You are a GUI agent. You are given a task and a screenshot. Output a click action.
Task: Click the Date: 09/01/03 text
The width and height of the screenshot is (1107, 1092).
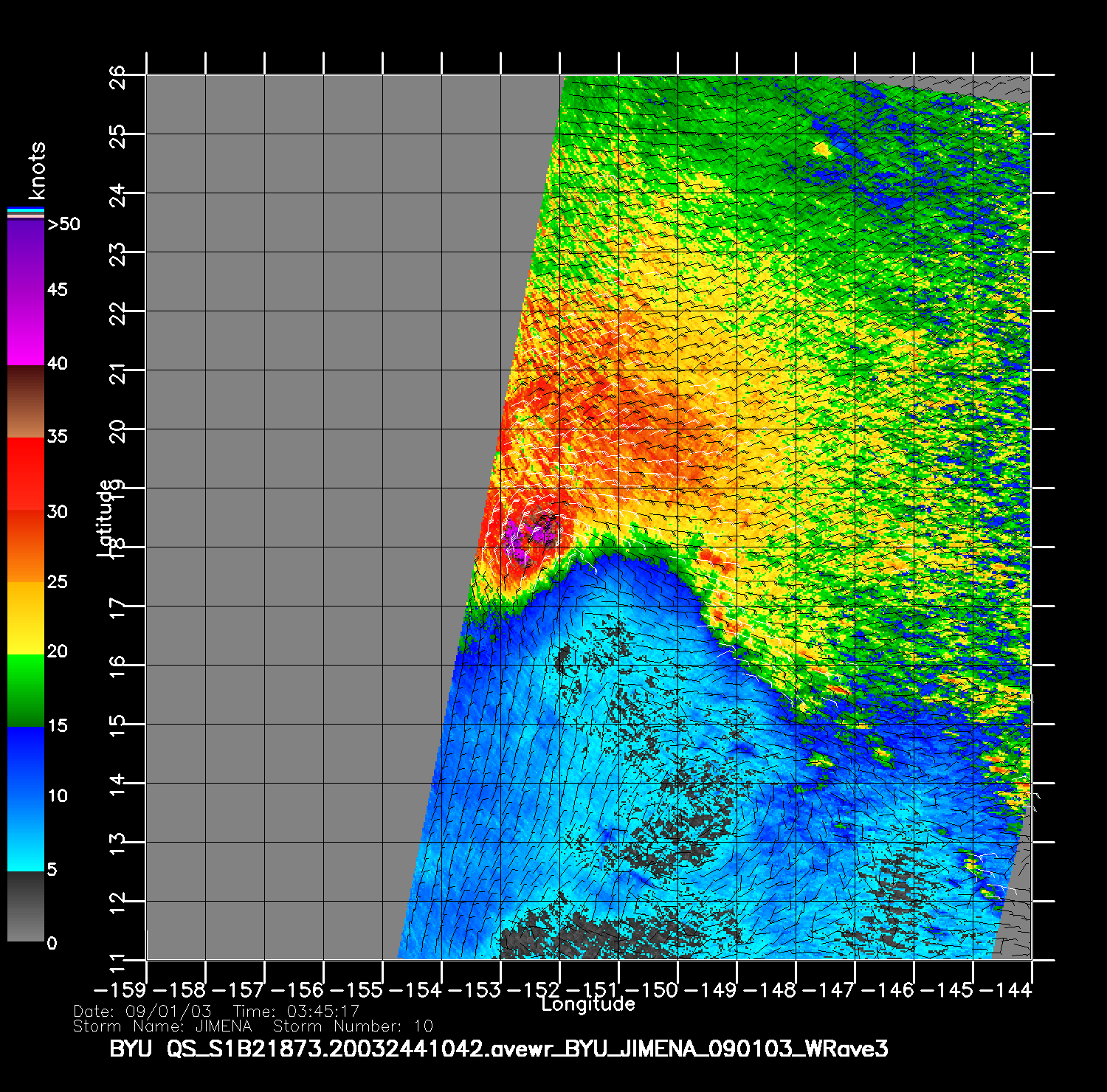tap(142, 1011)
